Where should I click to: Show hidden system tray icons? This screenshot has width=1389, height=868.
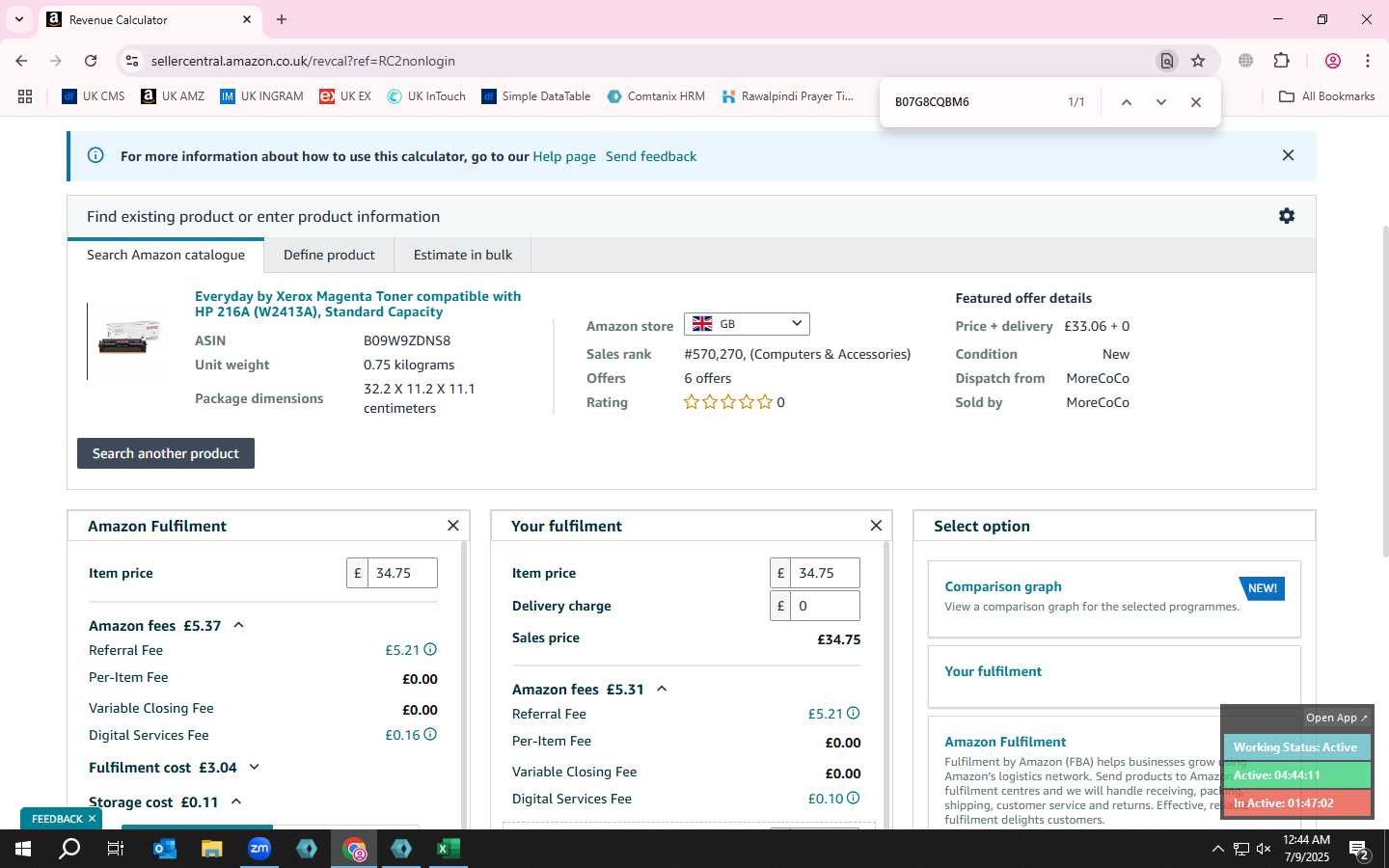click(1217, 850)
